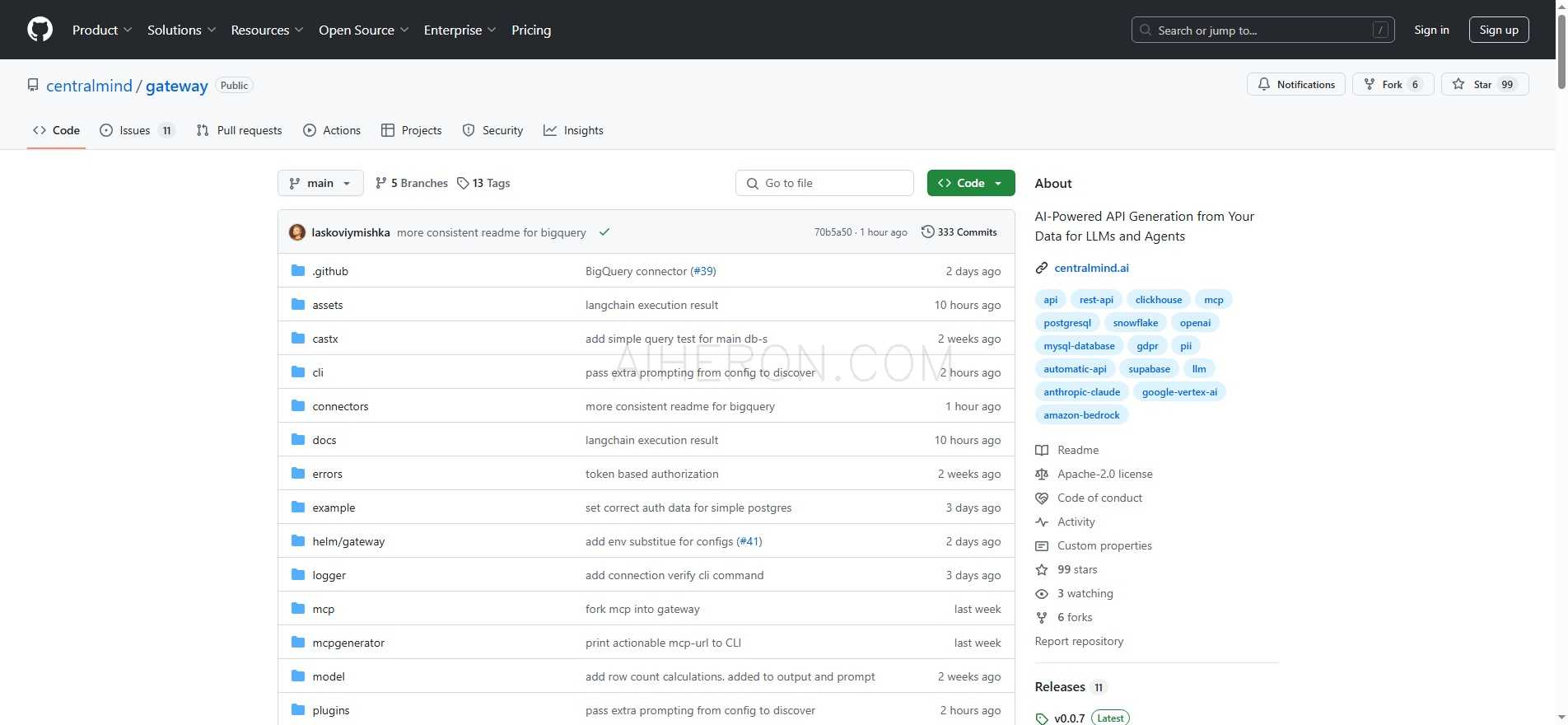The image size is (1568, 725).
Task: Click the release tag icon beside v0.0.7
Action: (1042, 718)
